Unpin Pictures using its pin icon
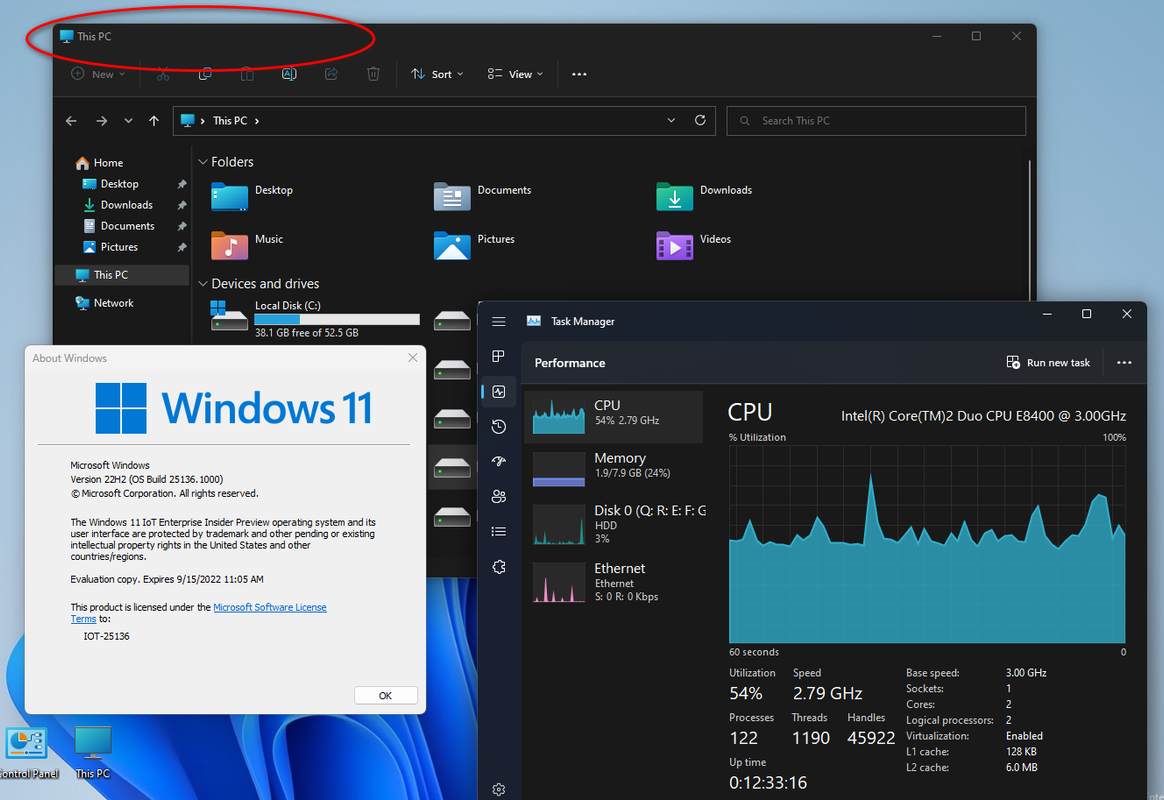 click(x=182, y=247)
